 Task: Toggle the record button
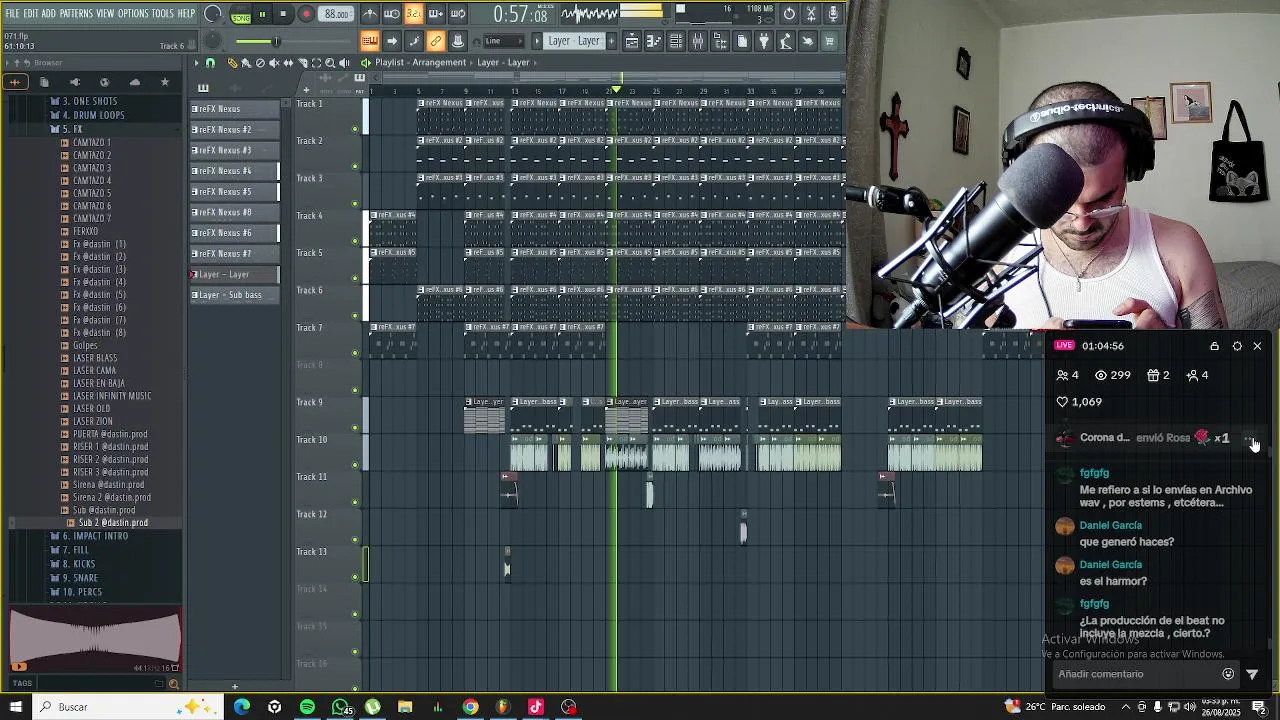pyautogui.click(x=306, y=14)
